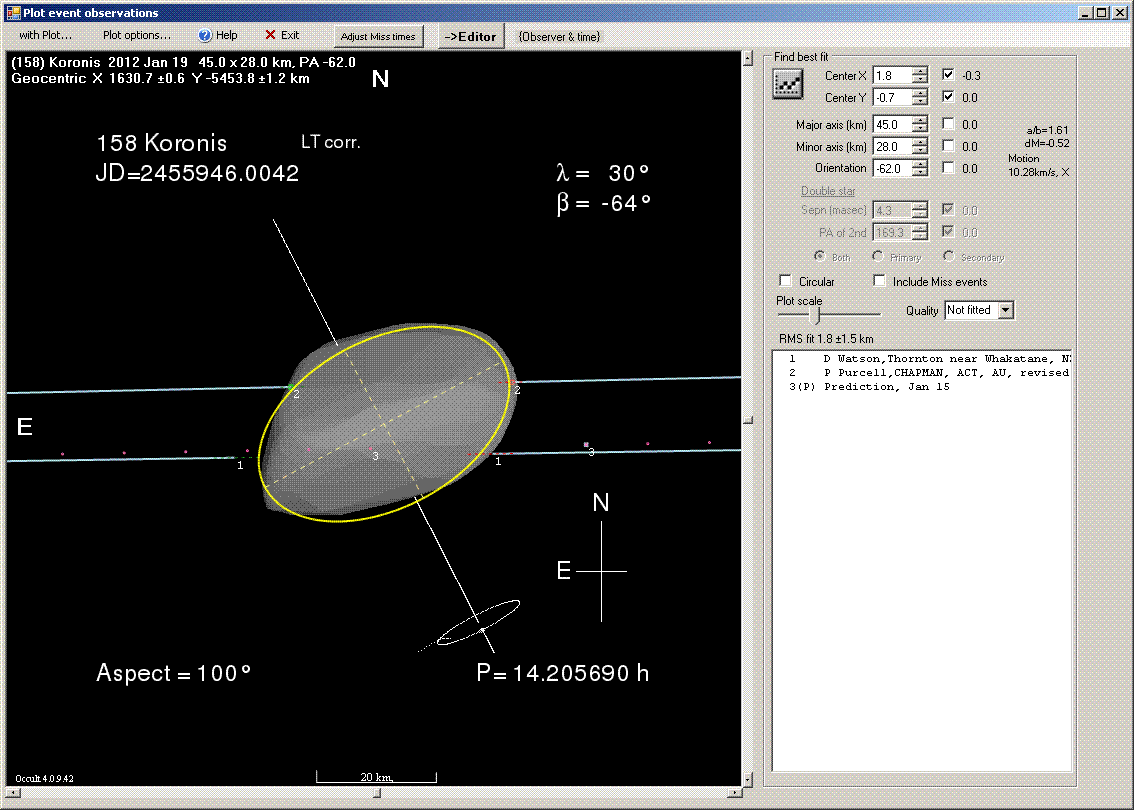The image size is (1134, 810).
Task: Increase Center X with the up arrow
Action: click(920, 71)
